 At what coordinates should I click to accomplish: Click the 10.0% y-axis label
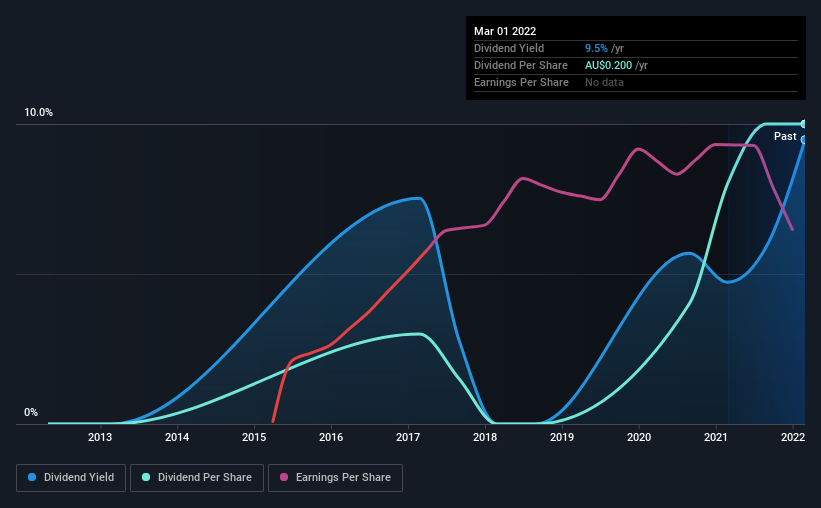39,113
